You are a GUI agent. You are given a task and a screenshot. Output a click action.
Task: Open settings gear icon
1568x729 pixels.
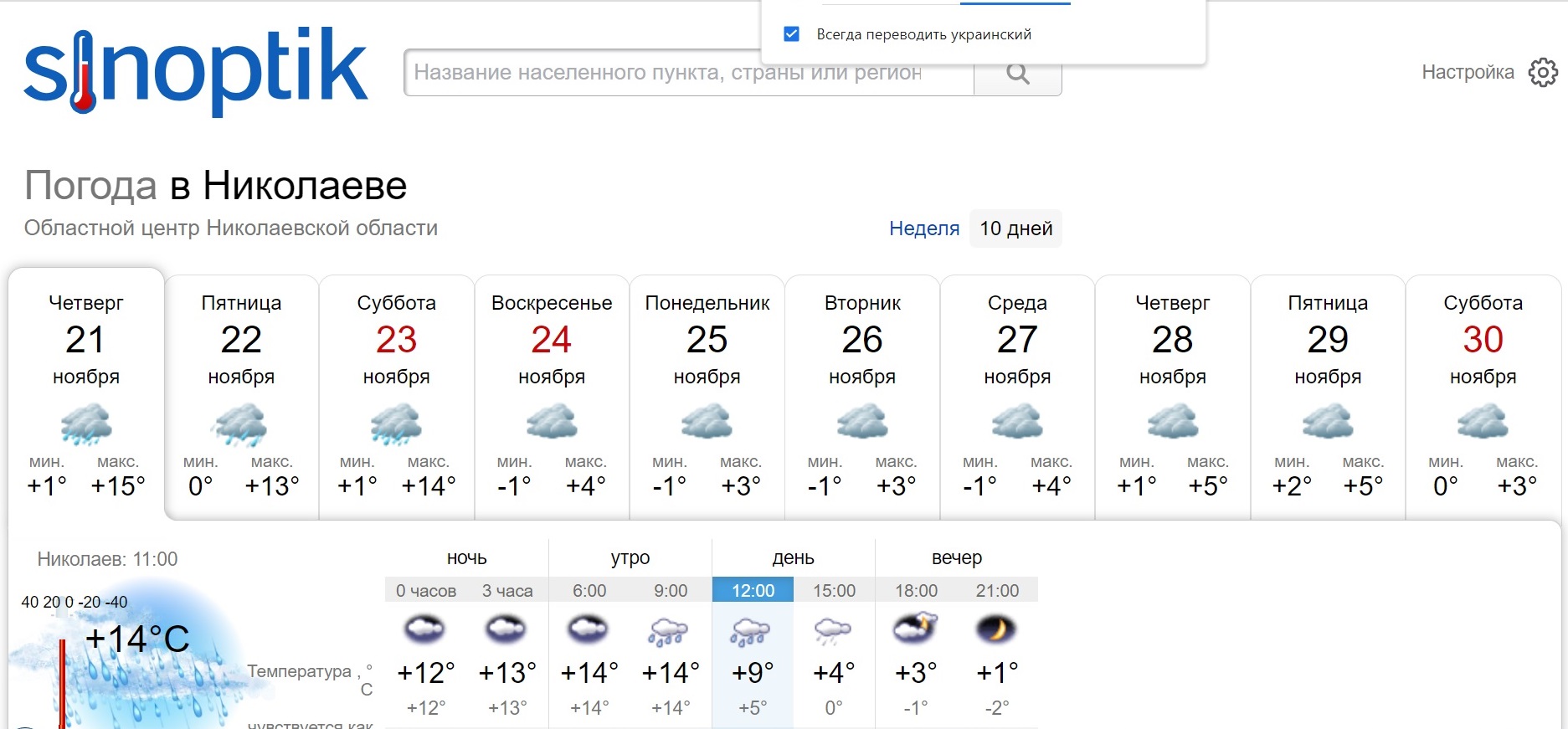(1543, 73)
